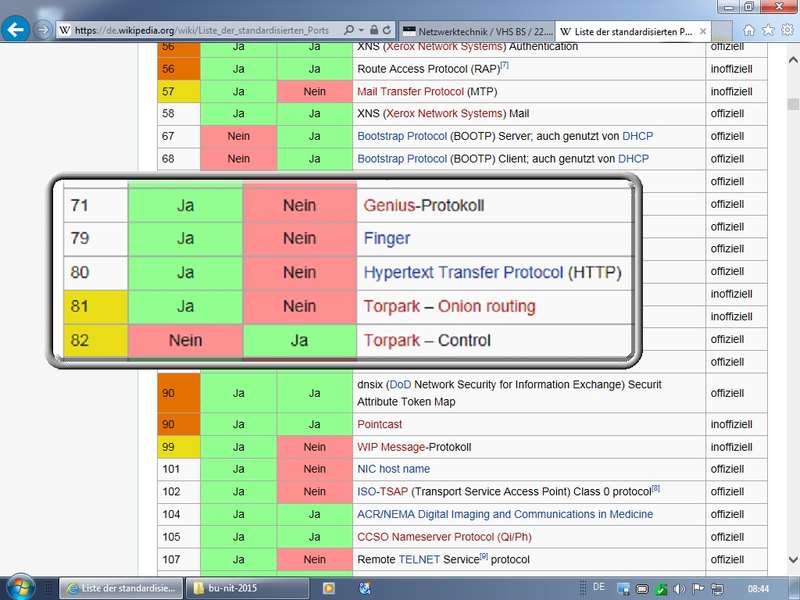Launch the media player taskbar icon
The width and height of the screenshot is (800, 600).
[327, 588]
